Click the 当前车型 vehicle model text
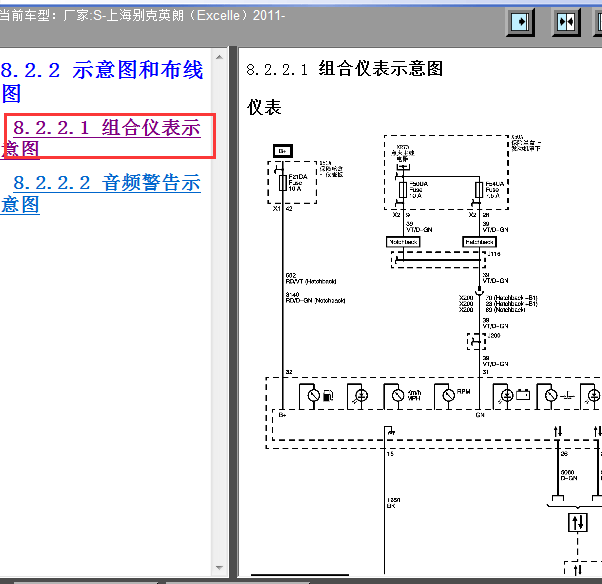The width and height of the screenshot is (602, 584). point(142,15)
